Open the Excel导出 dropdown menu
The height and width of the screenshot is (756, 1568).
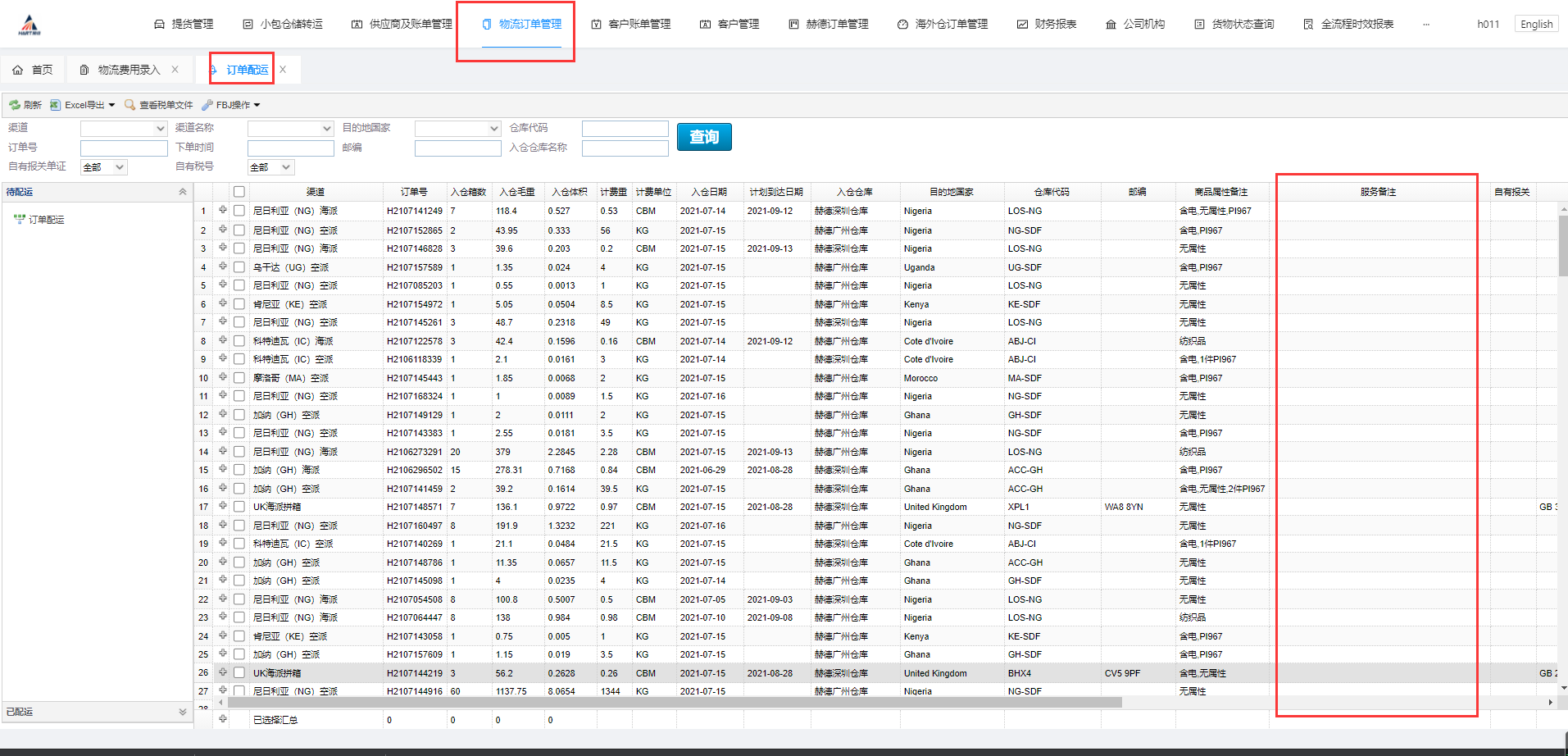click(111, 105)
